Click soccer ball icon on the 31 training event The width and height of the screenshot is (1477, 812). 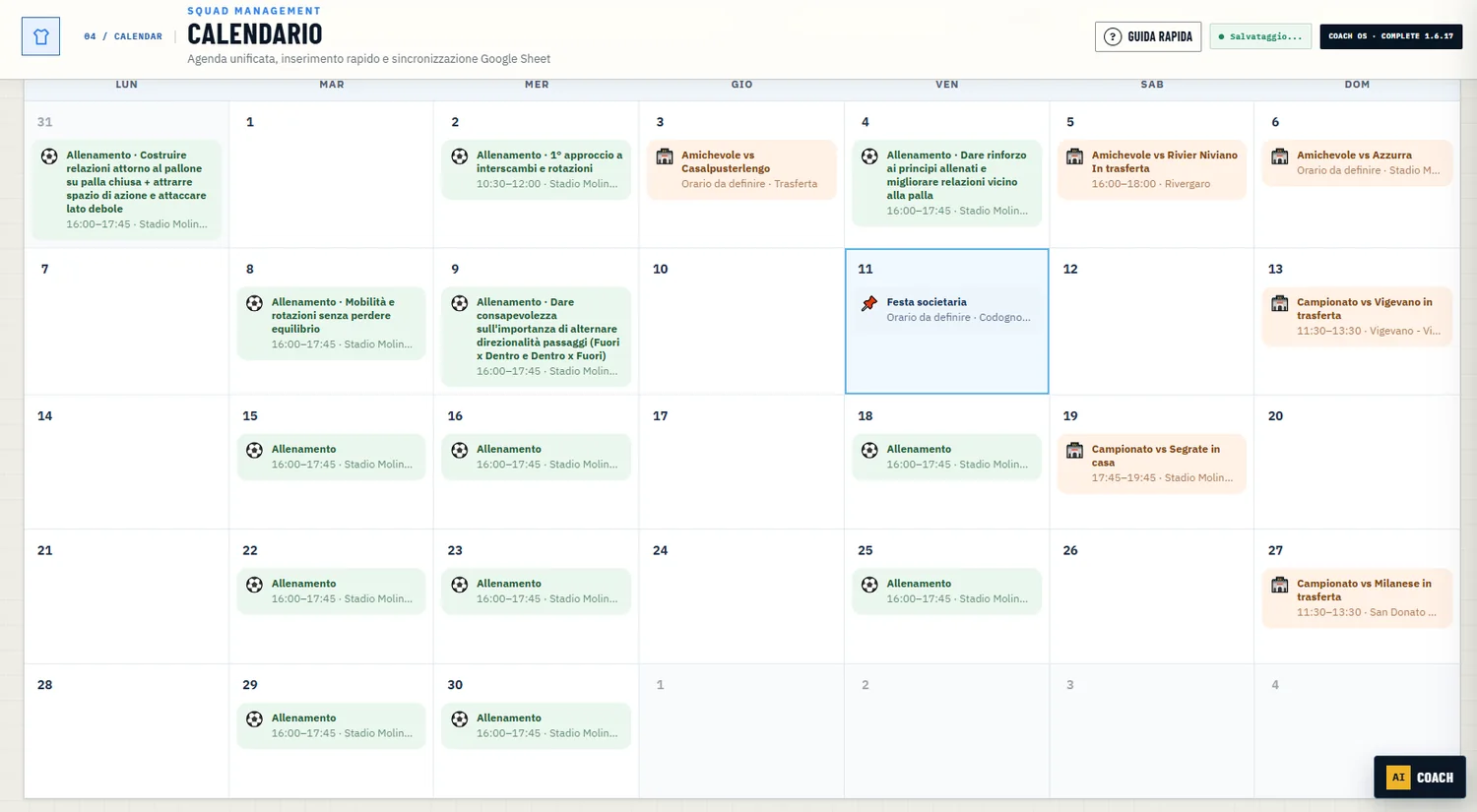pyautogui.click(x=49, y=156)
